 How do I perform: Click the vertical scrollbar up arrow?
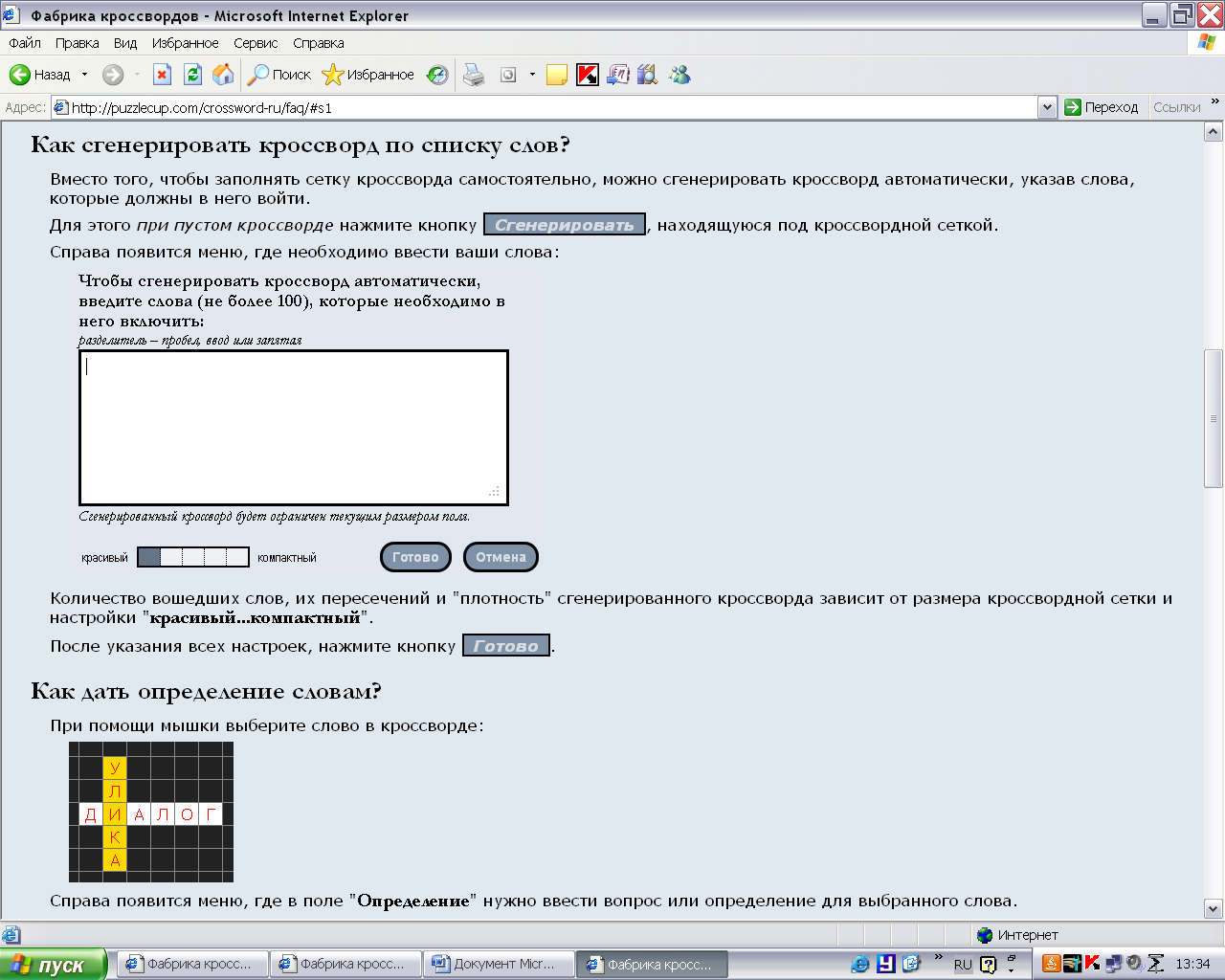point(1214,133)
